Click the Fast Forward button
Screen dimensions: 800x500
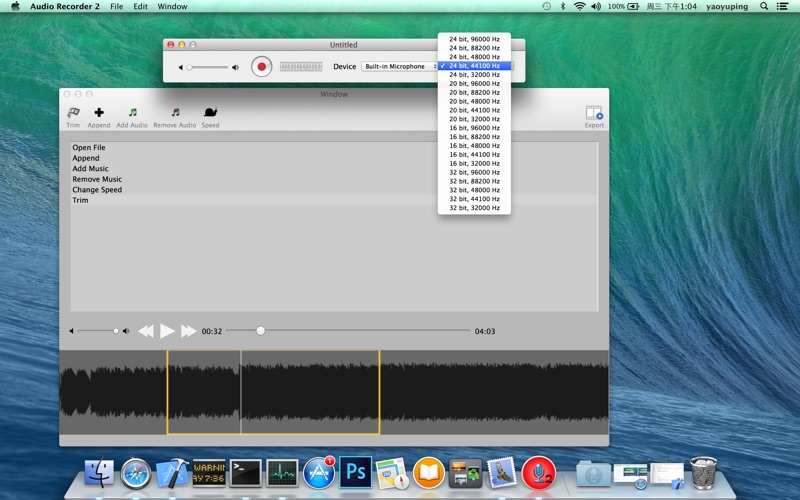pos(188,331)
